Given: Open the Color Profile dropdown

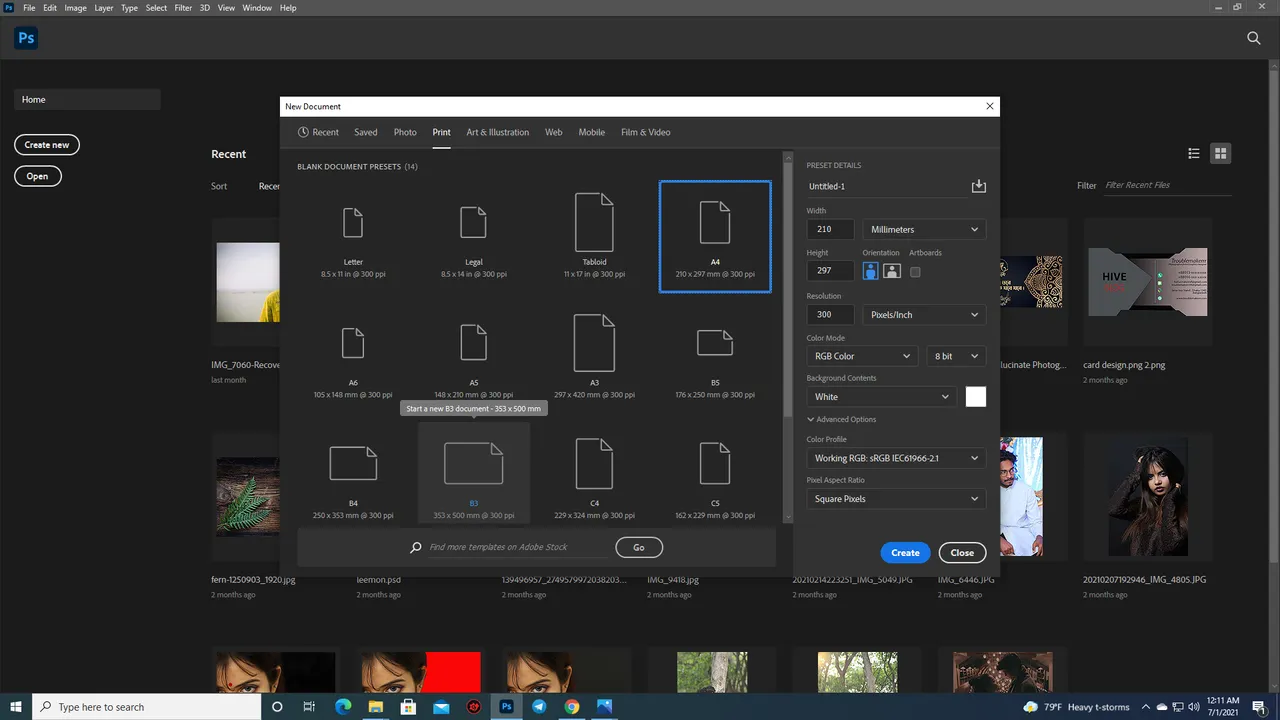Looking at the screenshot, I should coord(896,458).
